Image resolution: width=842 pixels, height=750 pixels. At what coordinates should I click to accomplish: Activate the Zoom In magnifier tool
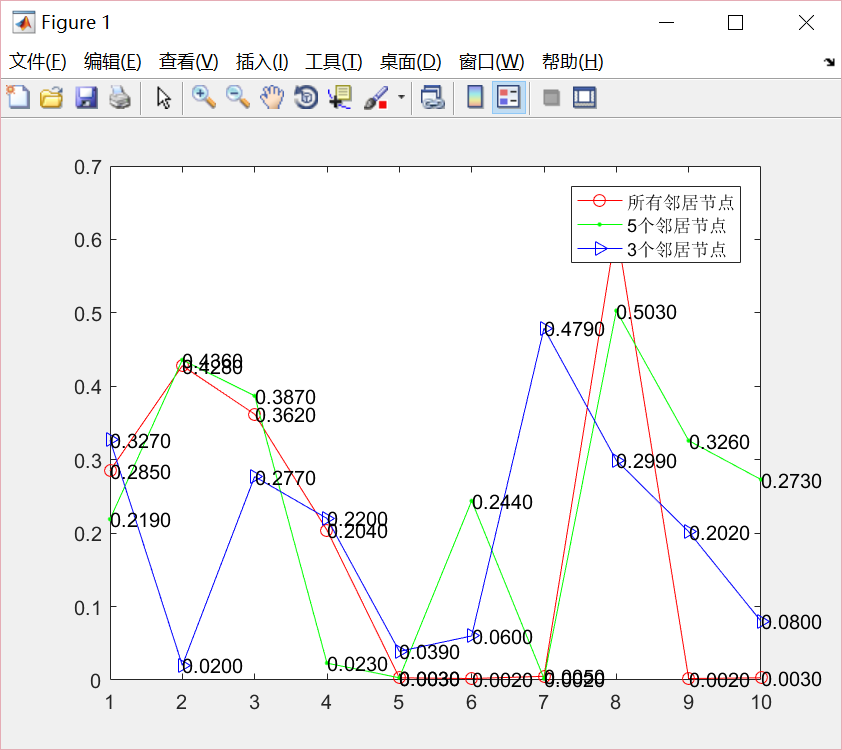[x=204, y=98]
